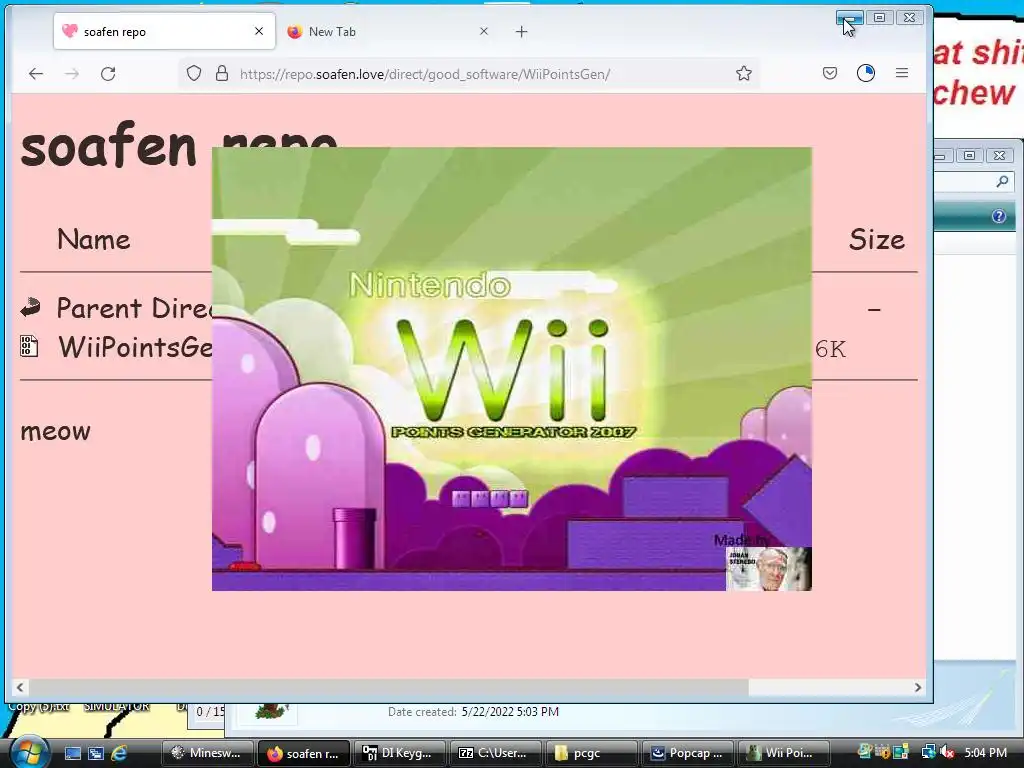Switch to DI Keygen taskbar button
The width and height of the screenshot is (1024, 768).
(400, 753)
